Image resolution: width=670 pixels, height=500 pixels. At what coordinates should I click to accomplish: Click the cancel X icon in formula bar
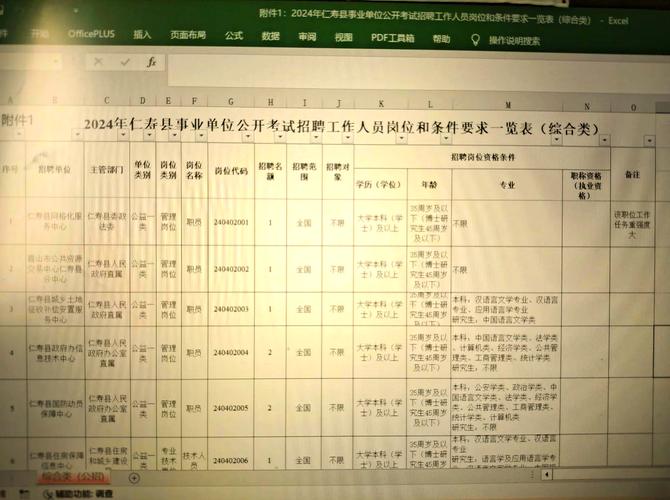pos(98,62)
